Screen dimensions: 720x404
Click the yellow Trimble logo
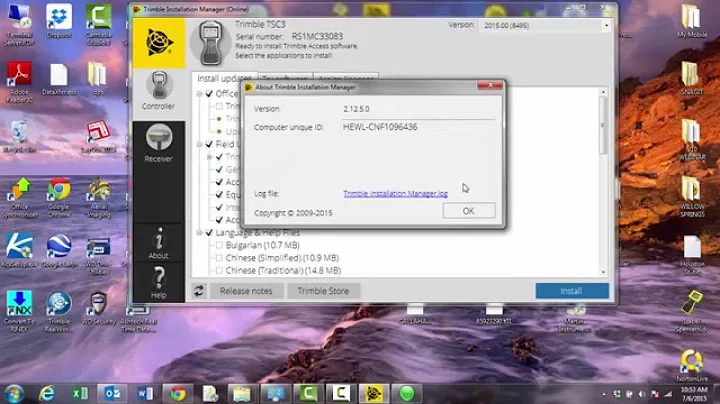(x=159, y=43)
